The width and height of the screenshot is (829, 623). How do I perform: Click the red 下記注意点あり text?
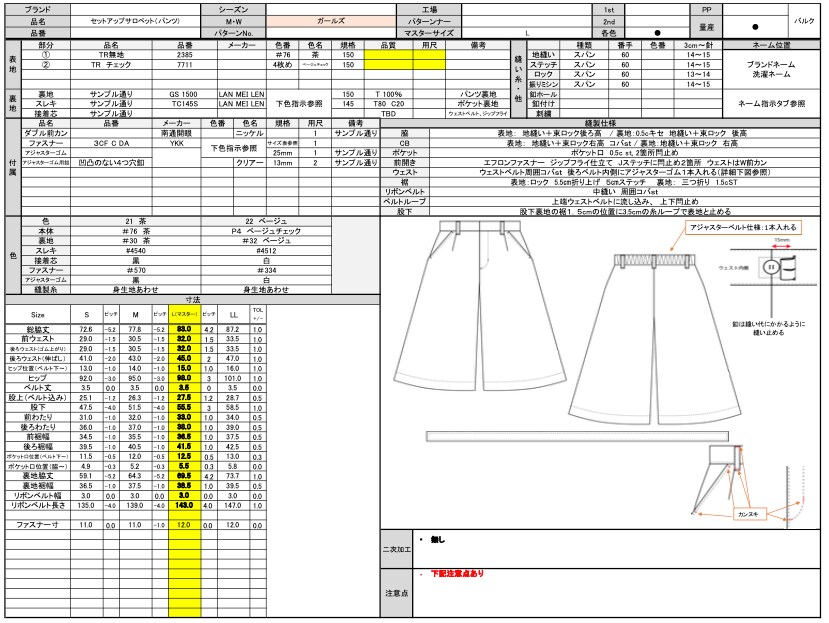click(x=457, y=573)
